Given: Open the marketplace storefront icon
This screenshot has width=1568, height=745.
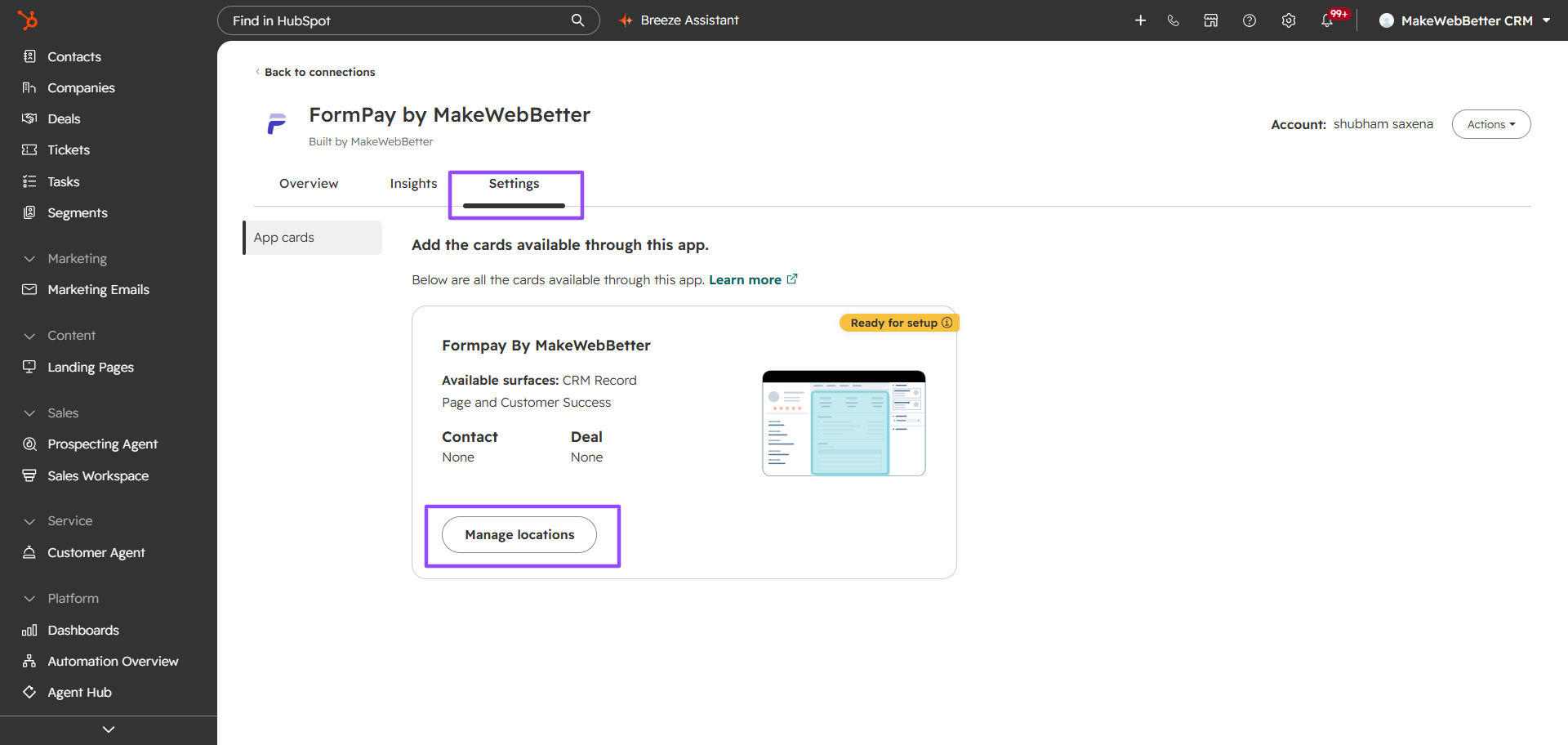Looking at the screenshot, I should pyautogui.click(x=1211, y=20).
